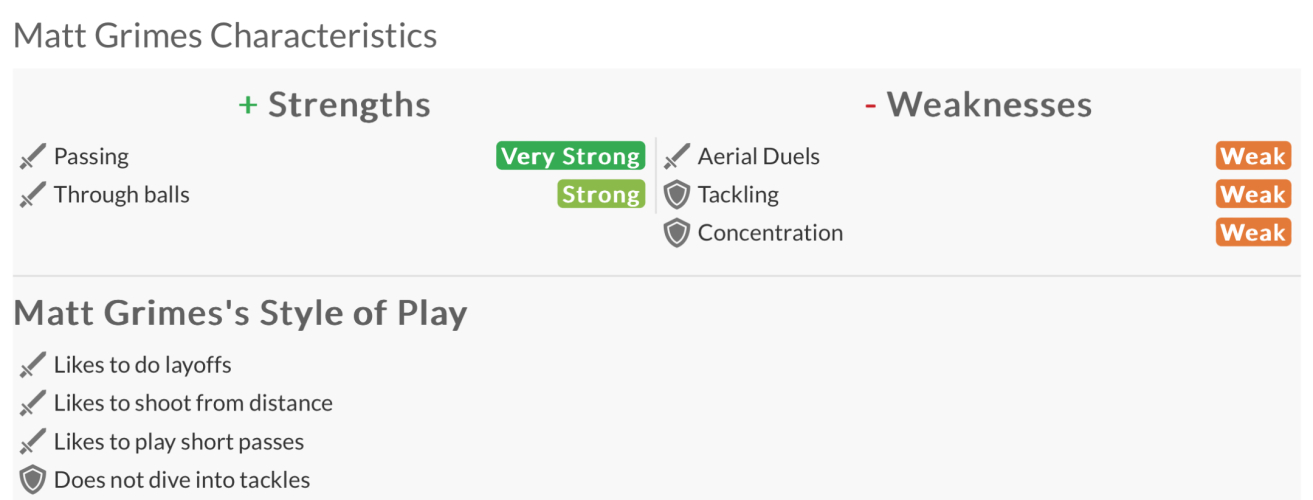The width and height of the screenshot is (1313, 500).
Task: Click the Through balls strength label
Action: pyautogui.click(x=121, y=195)
